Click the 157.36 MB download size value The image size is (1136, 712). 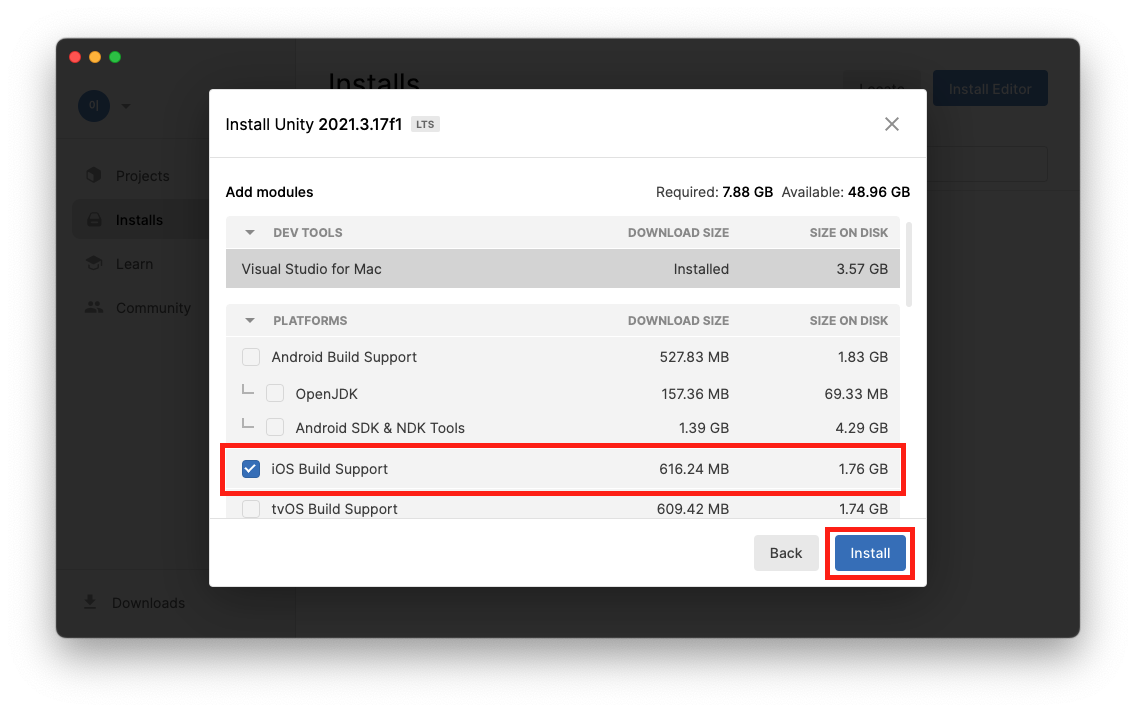click(x=695, y=394)
